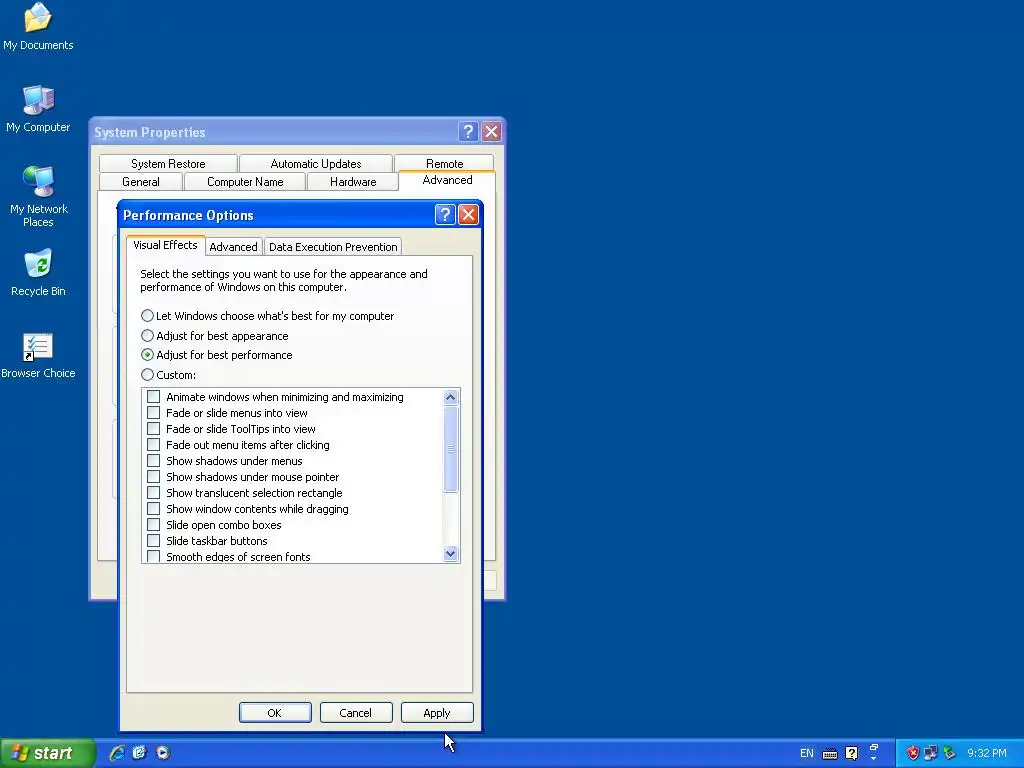Click the effects list scroll down arrow
Screen dimensions: 1024x768
point(451,554)
